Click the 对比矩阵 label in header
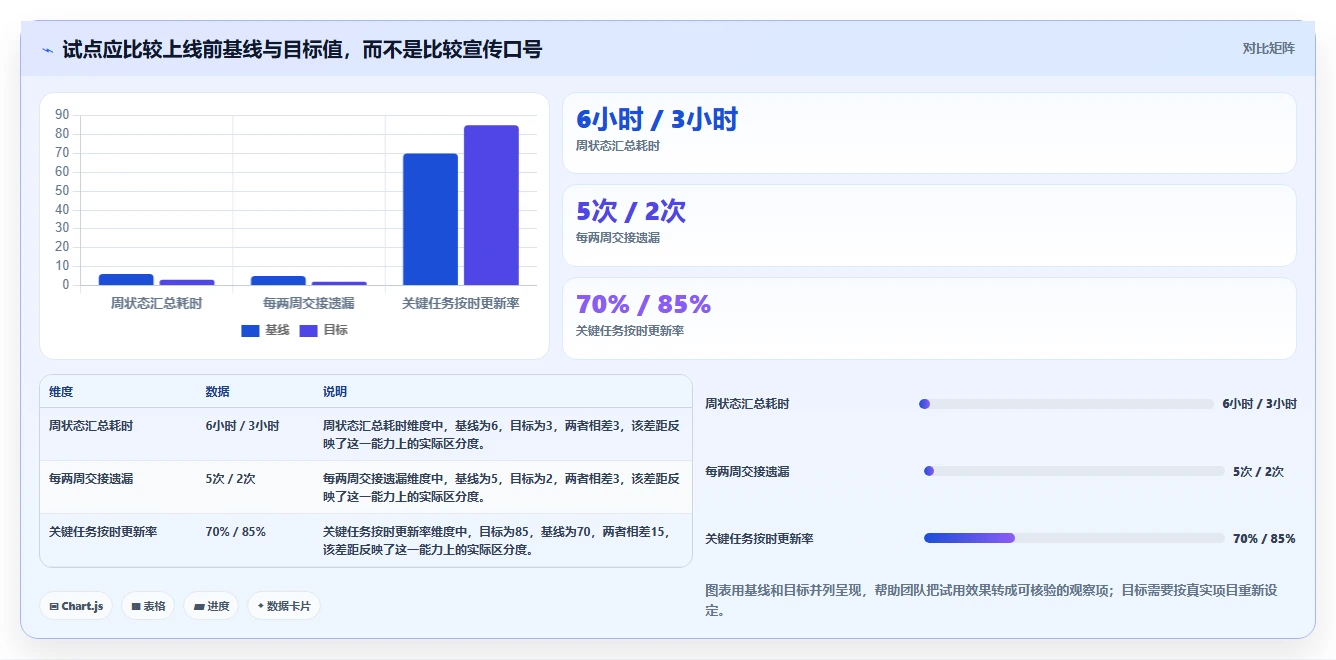Image resolution: width=1336 pixels, height=660 pixels. pyautogui.click(x=1268, y=48)
